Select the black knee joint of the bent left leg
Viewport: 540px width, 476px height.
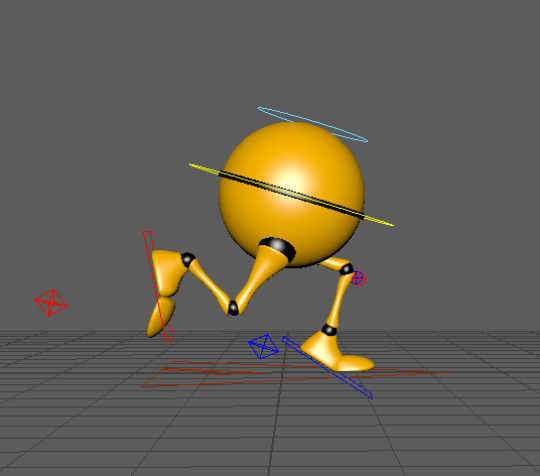tap(233, 308)
